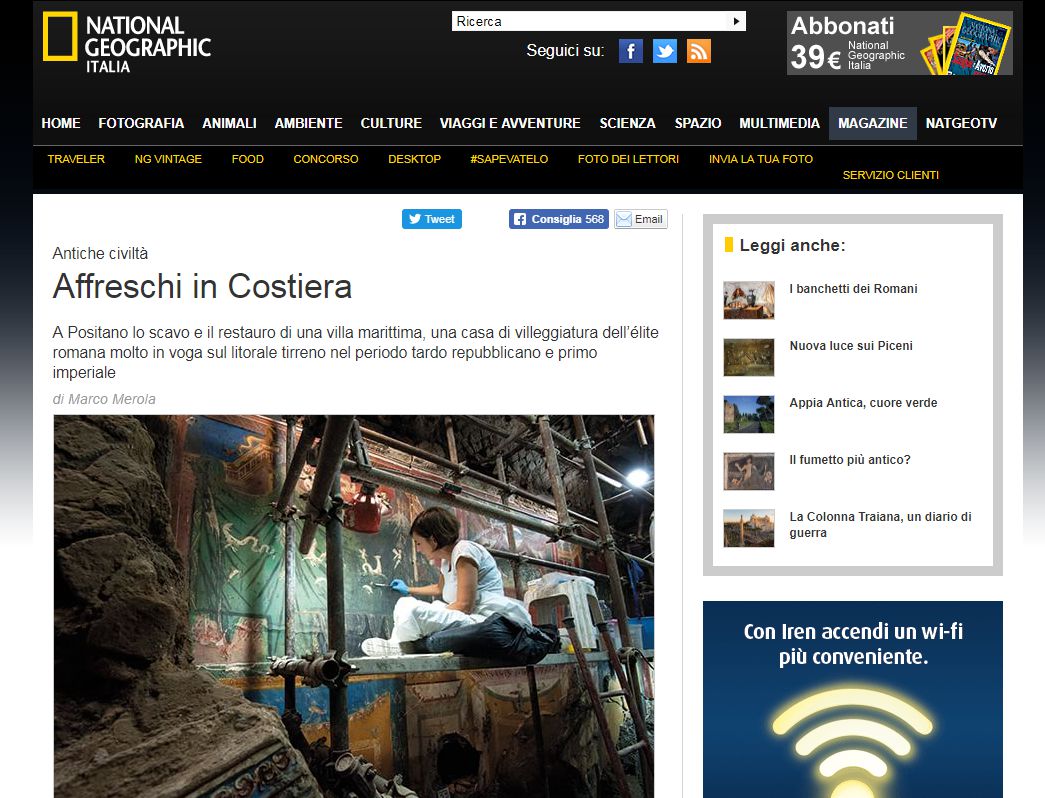The image size is (1045, 798).
Task: Open the FOTOGRAFIA section
Action: click(x=141, y=123)
